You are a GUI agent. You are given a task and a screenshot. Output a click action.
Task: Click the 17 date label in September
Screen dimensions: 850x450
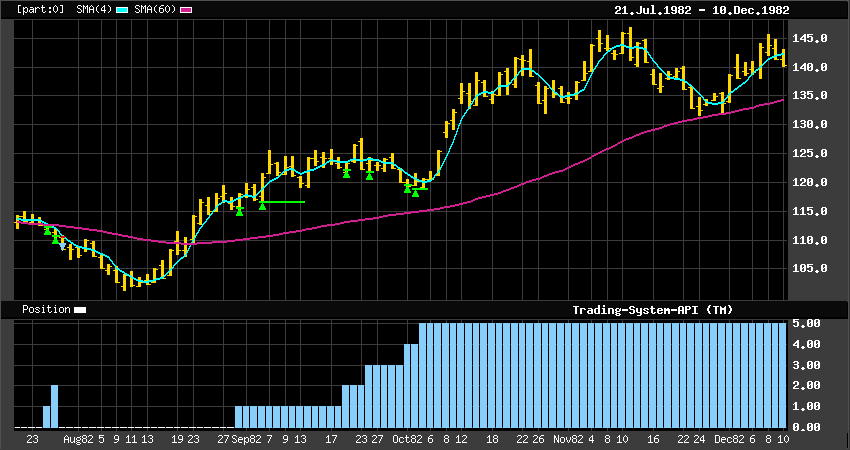click(x=331, y=439)
